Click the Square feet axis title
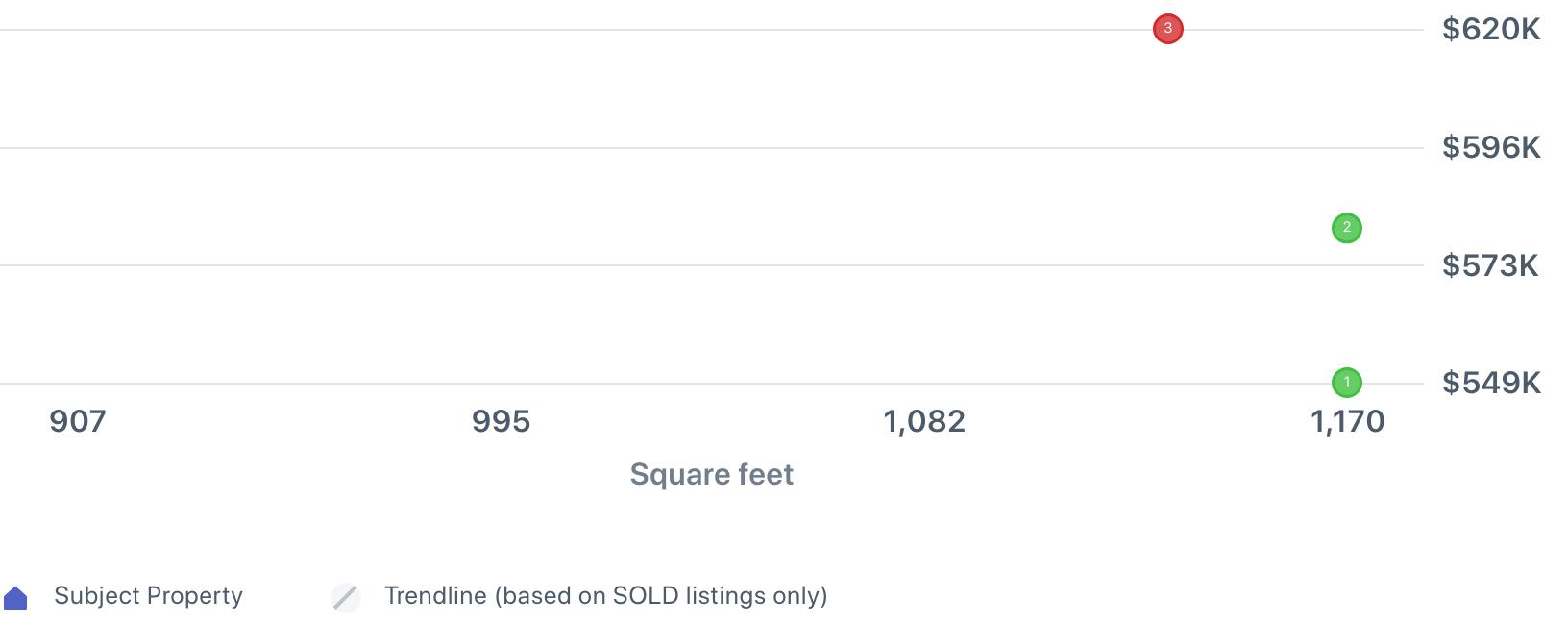 click(x=711, y=474)
